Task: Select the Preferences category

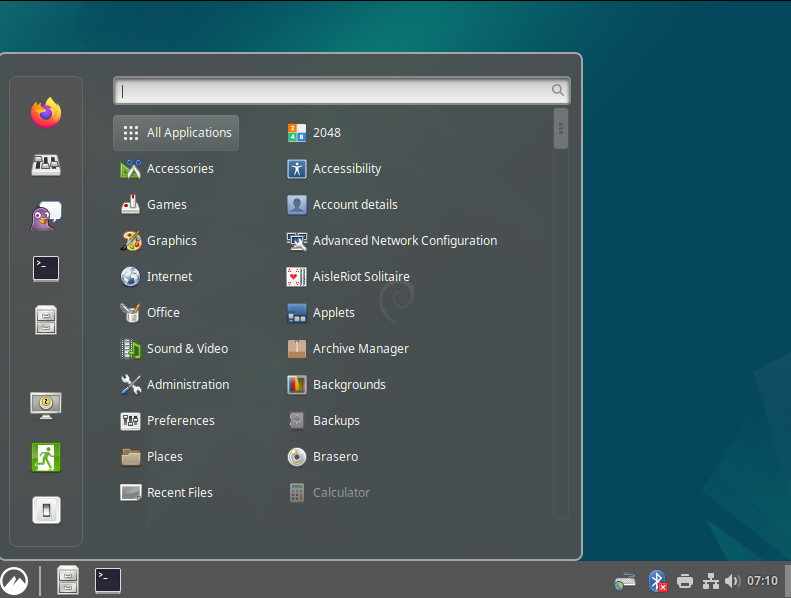Action: 167,421
